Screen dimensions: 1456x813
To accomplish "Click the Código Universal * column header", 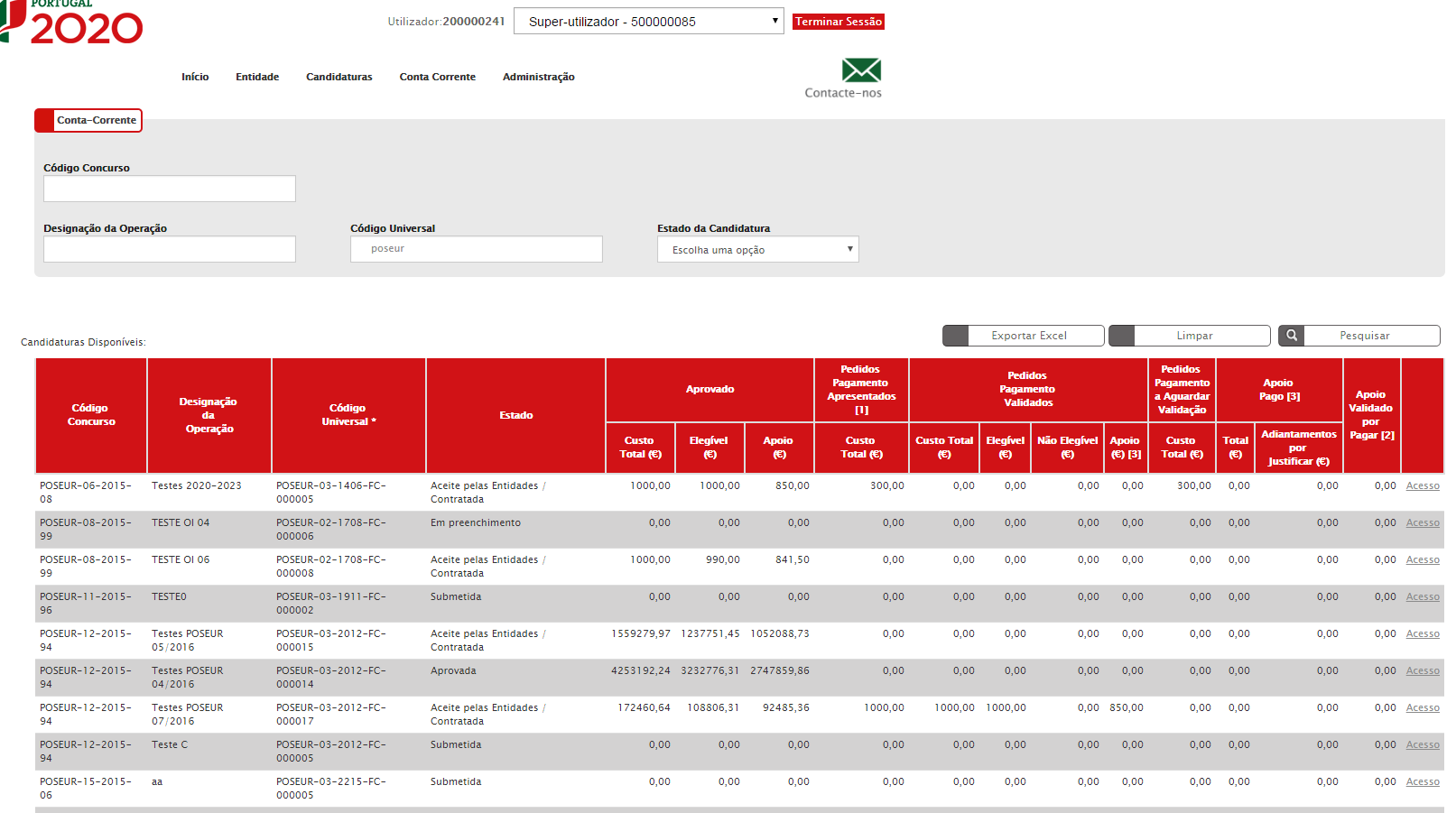I will 348,415.
